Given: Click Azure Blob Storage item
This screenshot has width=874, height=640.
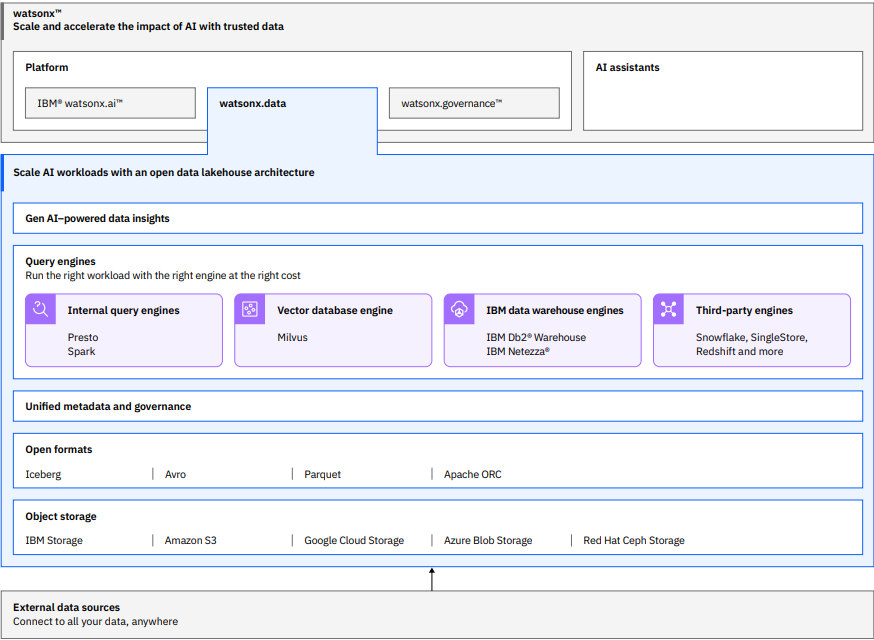Looking at the screenshot, I should (x=488, y=540).
